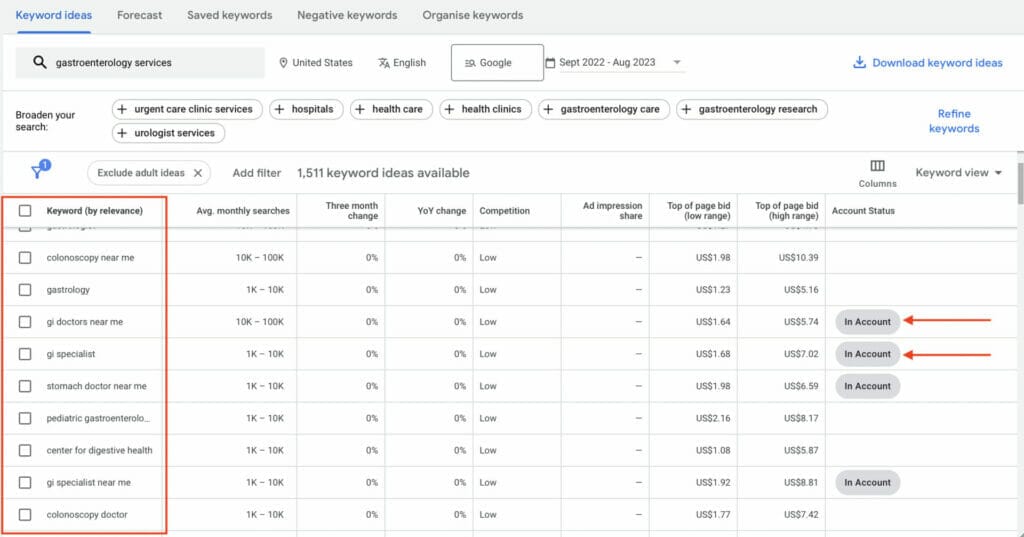
Task: Switch to the Forecast tab
Action: [139, 15]
